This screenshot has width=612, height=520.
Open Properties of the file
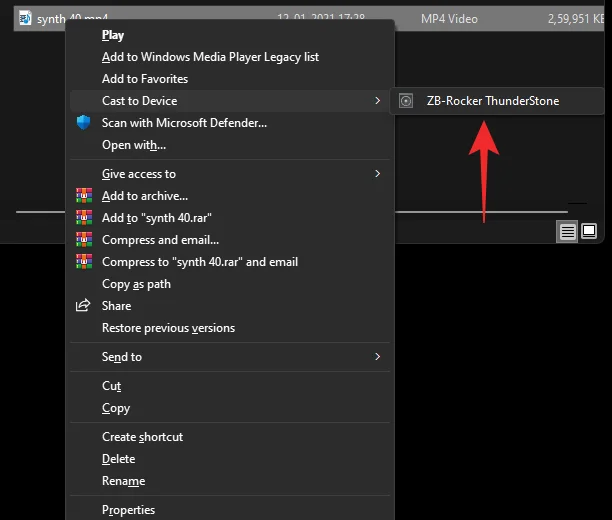[x=230, y=510]
